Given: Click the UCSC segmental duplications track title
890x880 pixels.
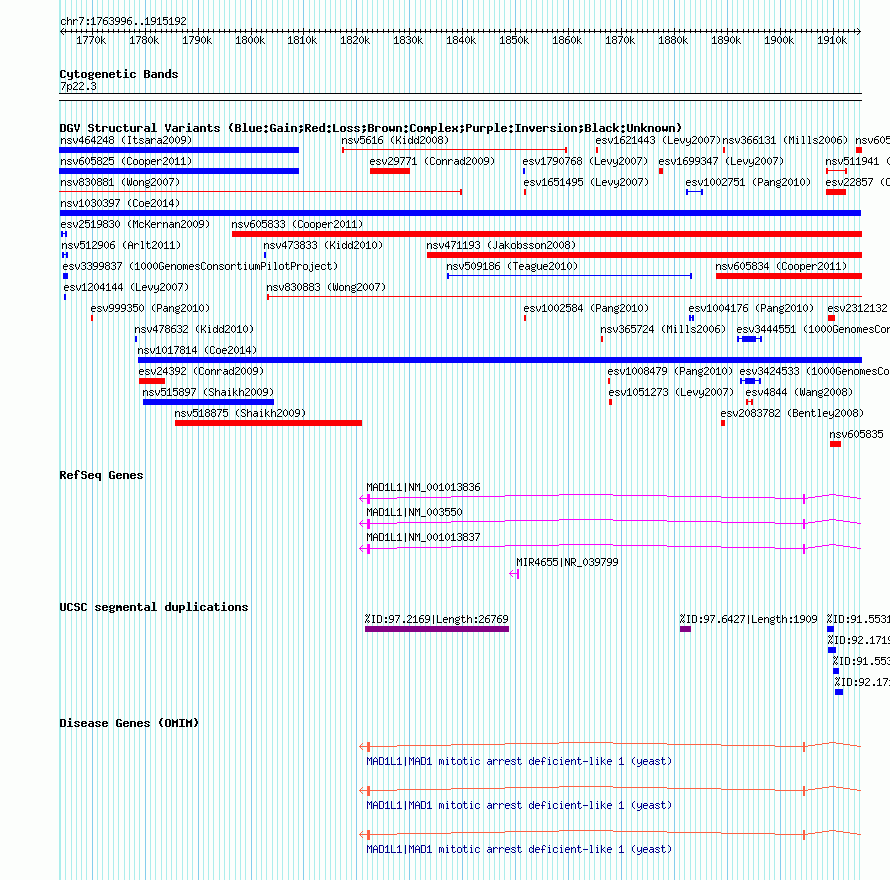Looking at the screenshot, I should pyautogui.click(x=154, y=607).
